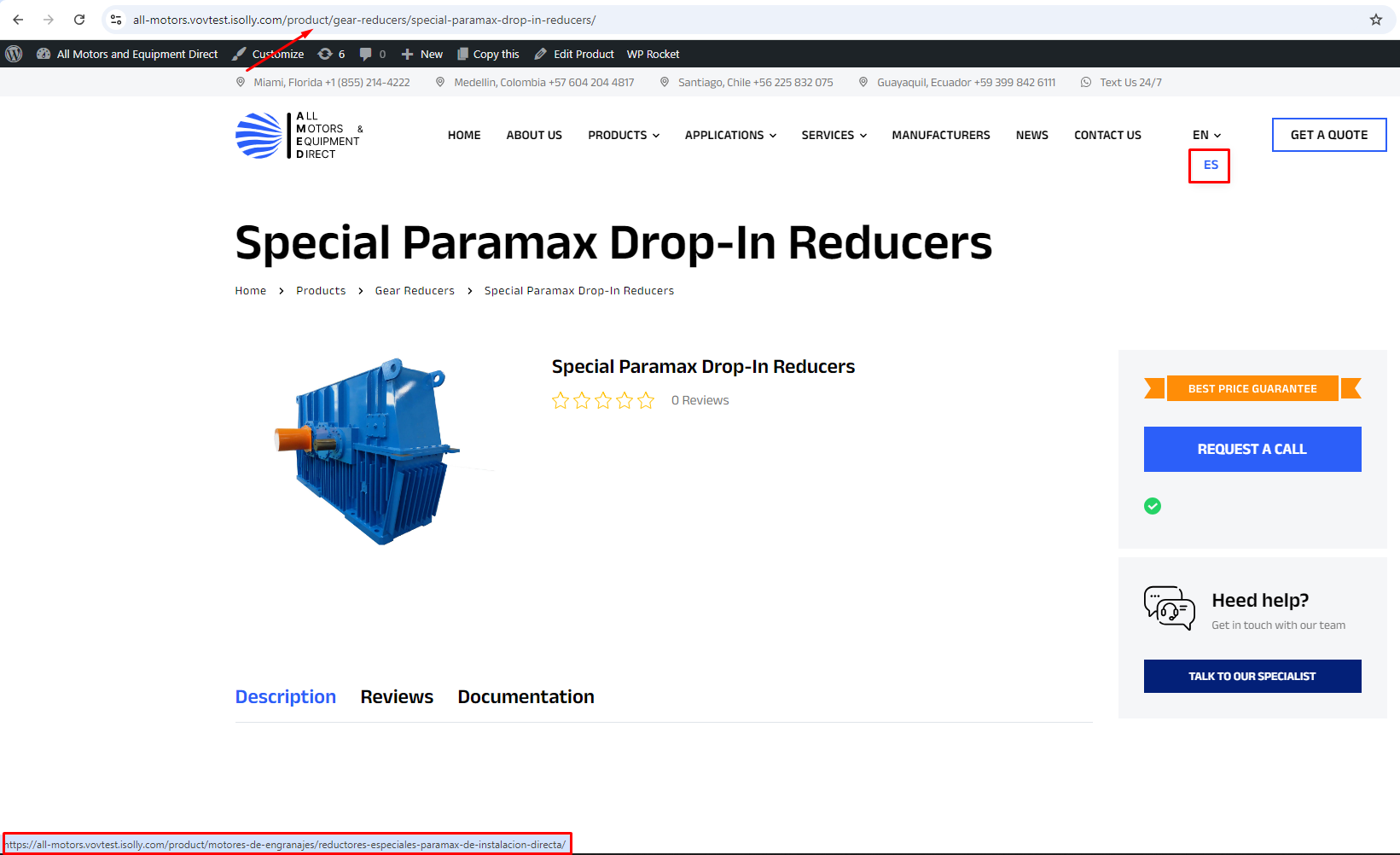Expand the EN language switcher
Viewport: 1400px width, 855px height.
click(x=1207, y=135)
